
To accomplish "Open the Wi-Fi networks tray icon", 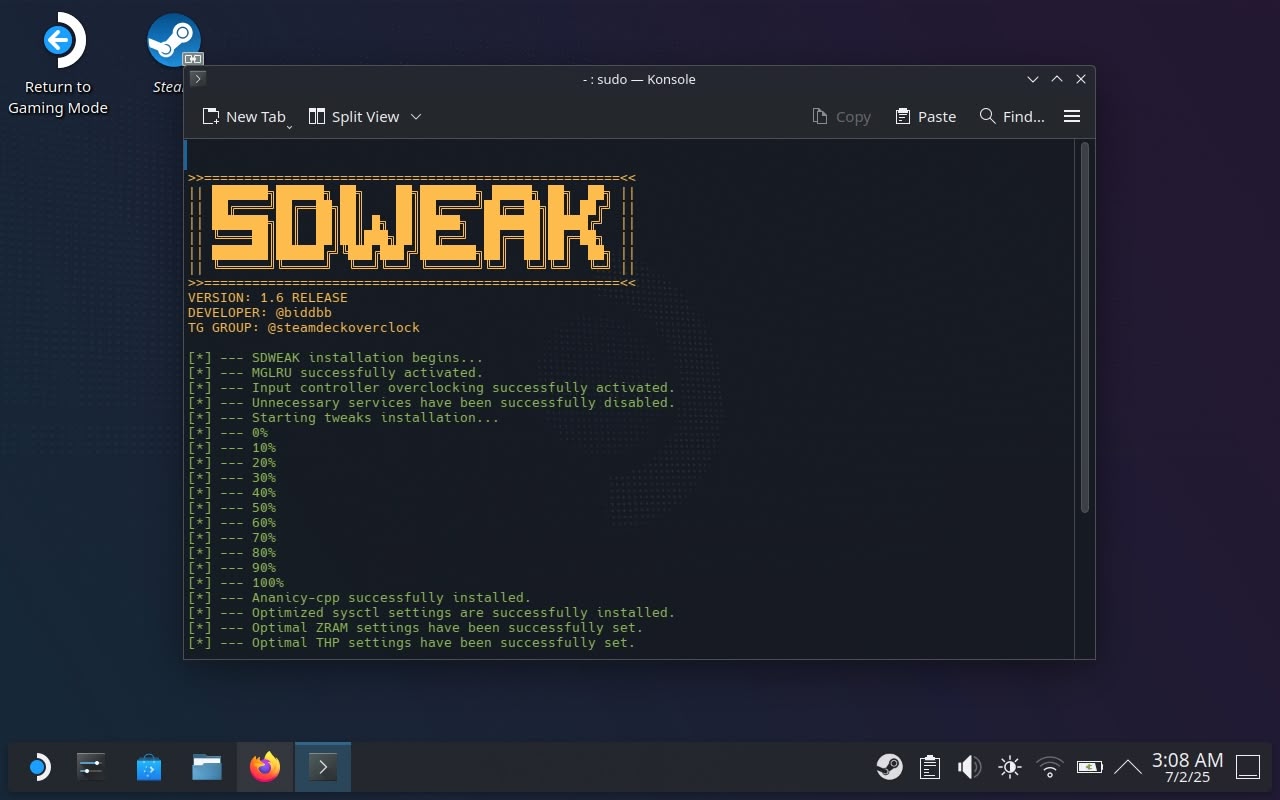I will click(x=1050, y=767).
